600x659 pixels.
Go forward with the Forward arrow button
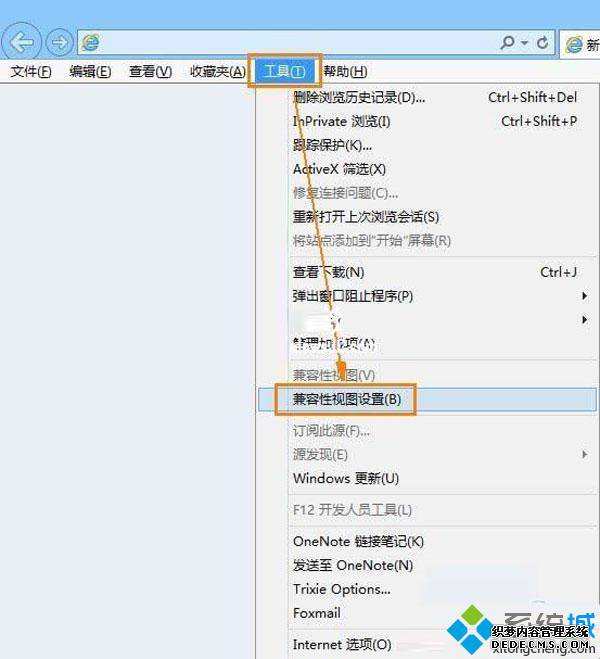[x=59, y=42]
